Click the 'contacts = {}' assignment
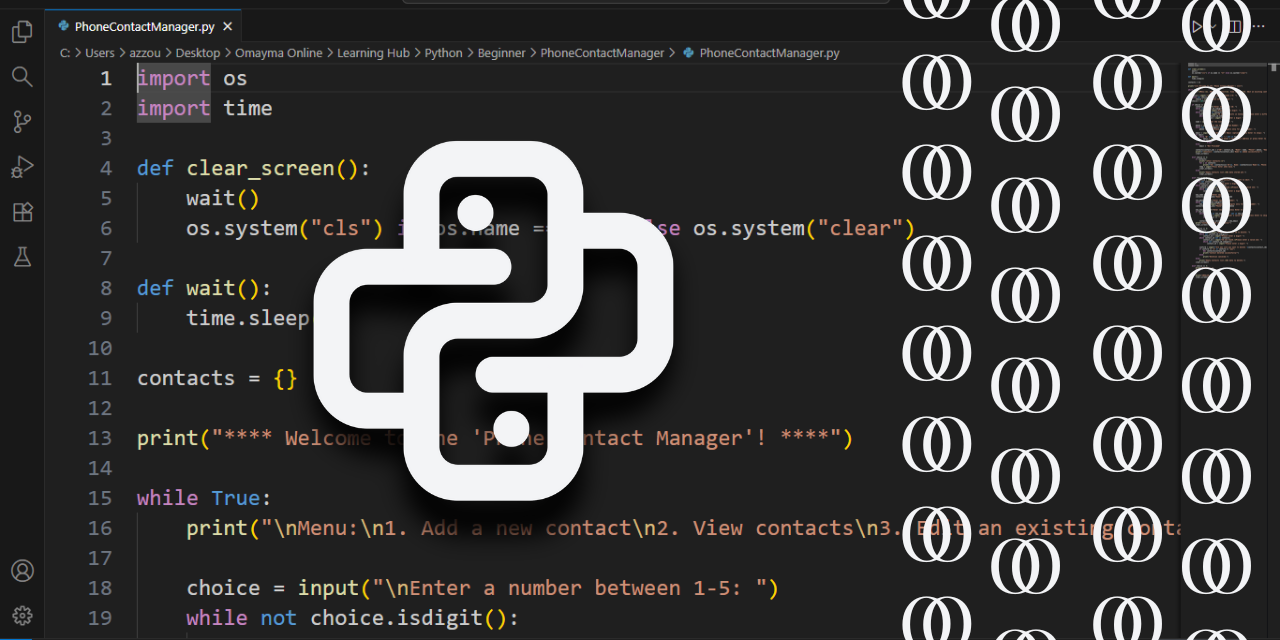The height and width of the screenshot is (640, 1280). click(x=217, y=378)
